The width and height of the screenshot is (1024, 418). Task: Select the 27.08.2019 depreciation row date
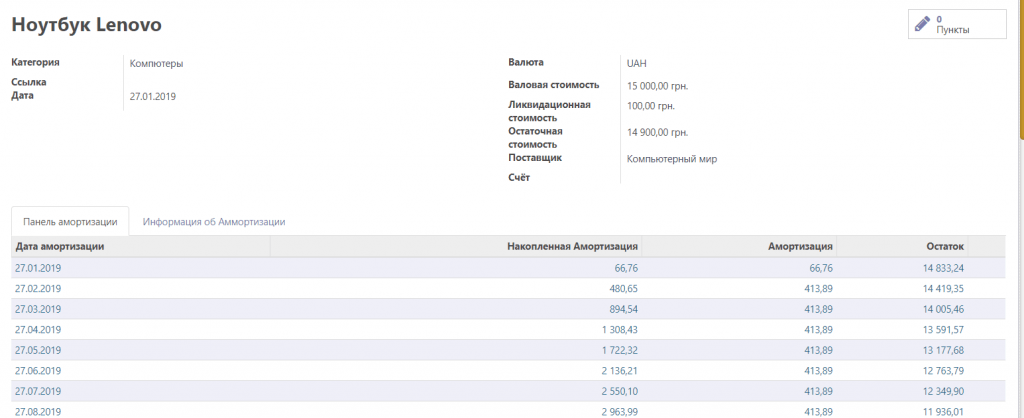tap(38, 412)
